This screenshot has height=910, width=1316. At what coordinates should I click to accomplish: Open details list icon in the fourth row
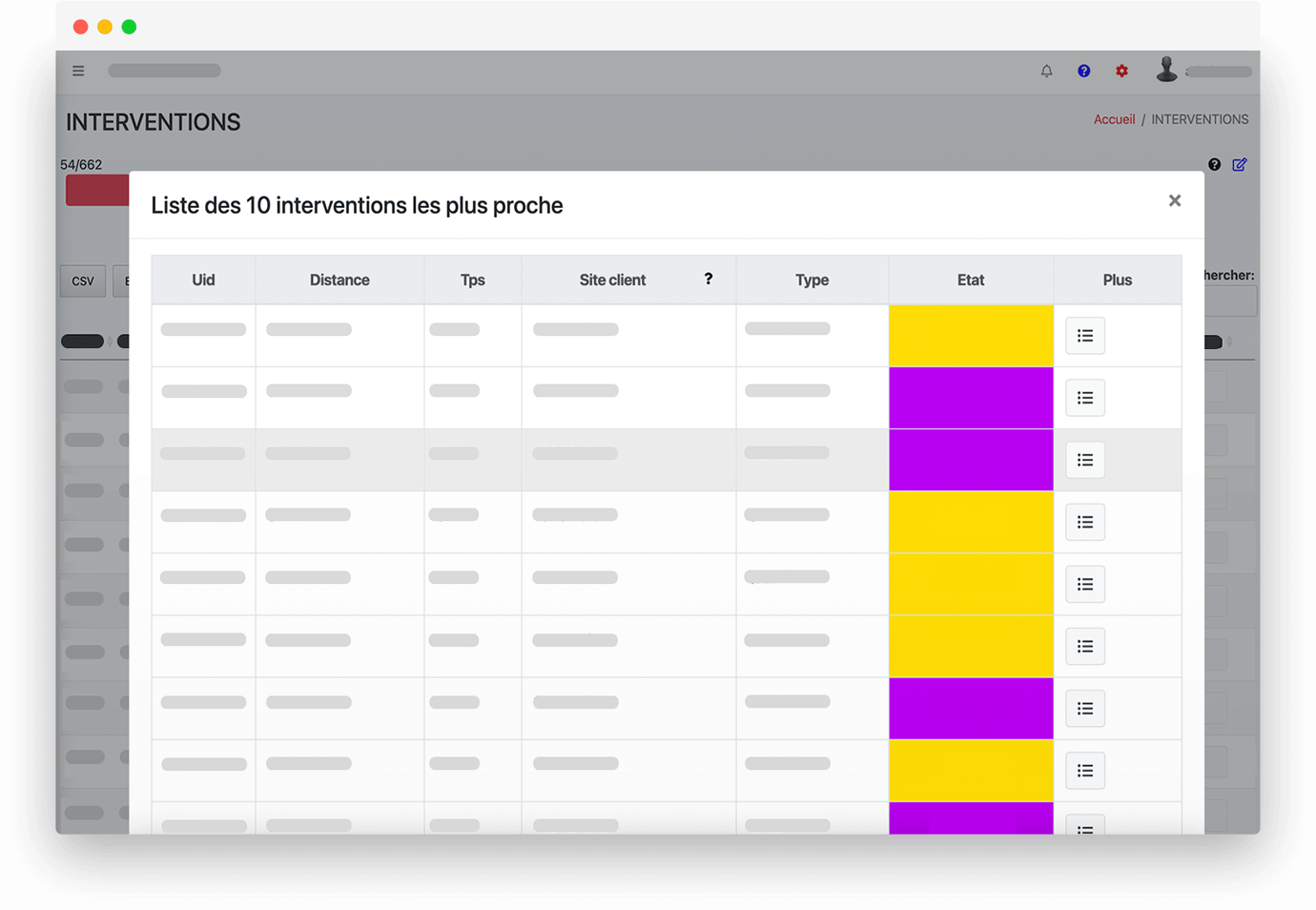(x=1085, y=522)
